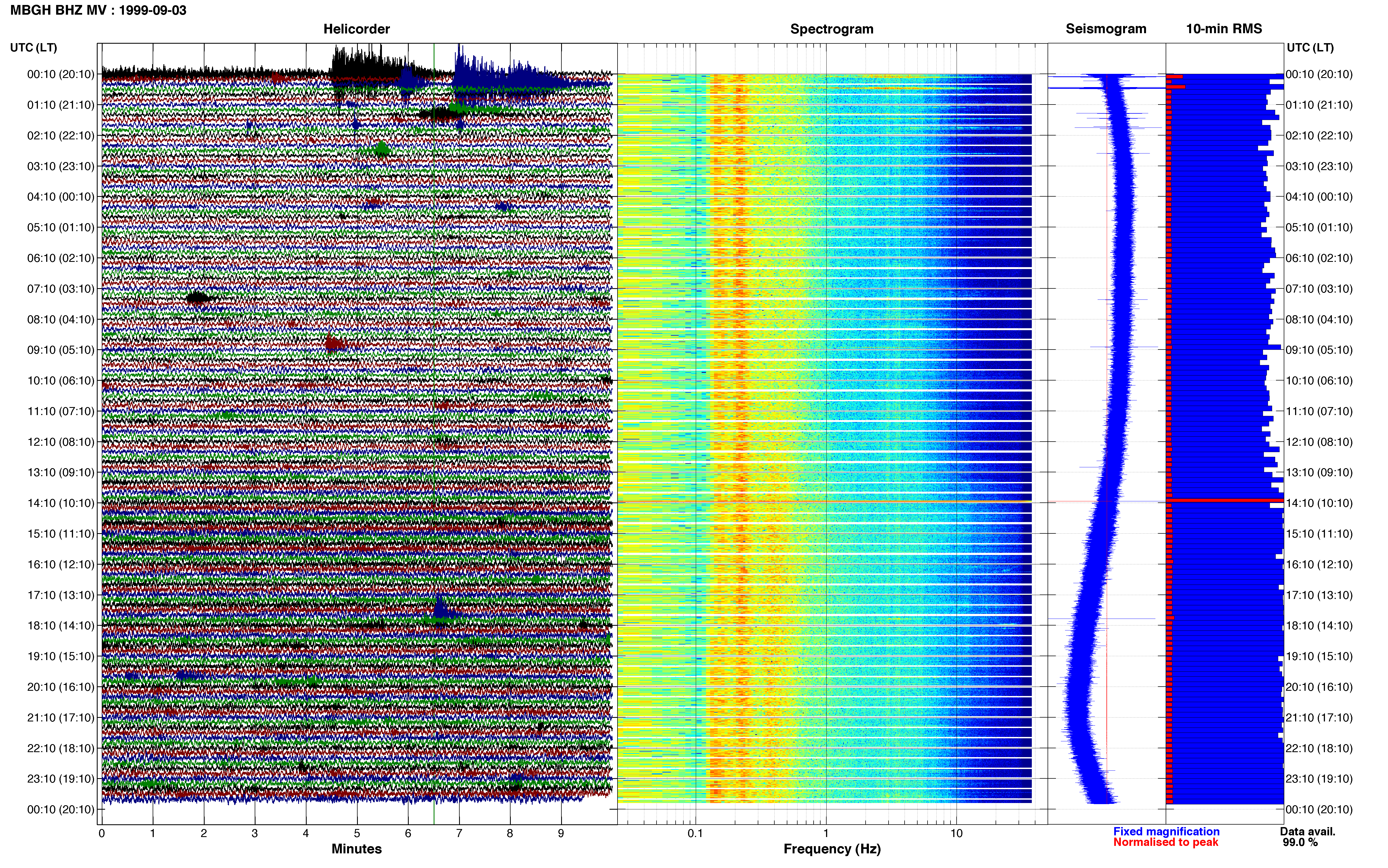Click left-axis time label 05:10 (01:10)

(x=61, y=227)
